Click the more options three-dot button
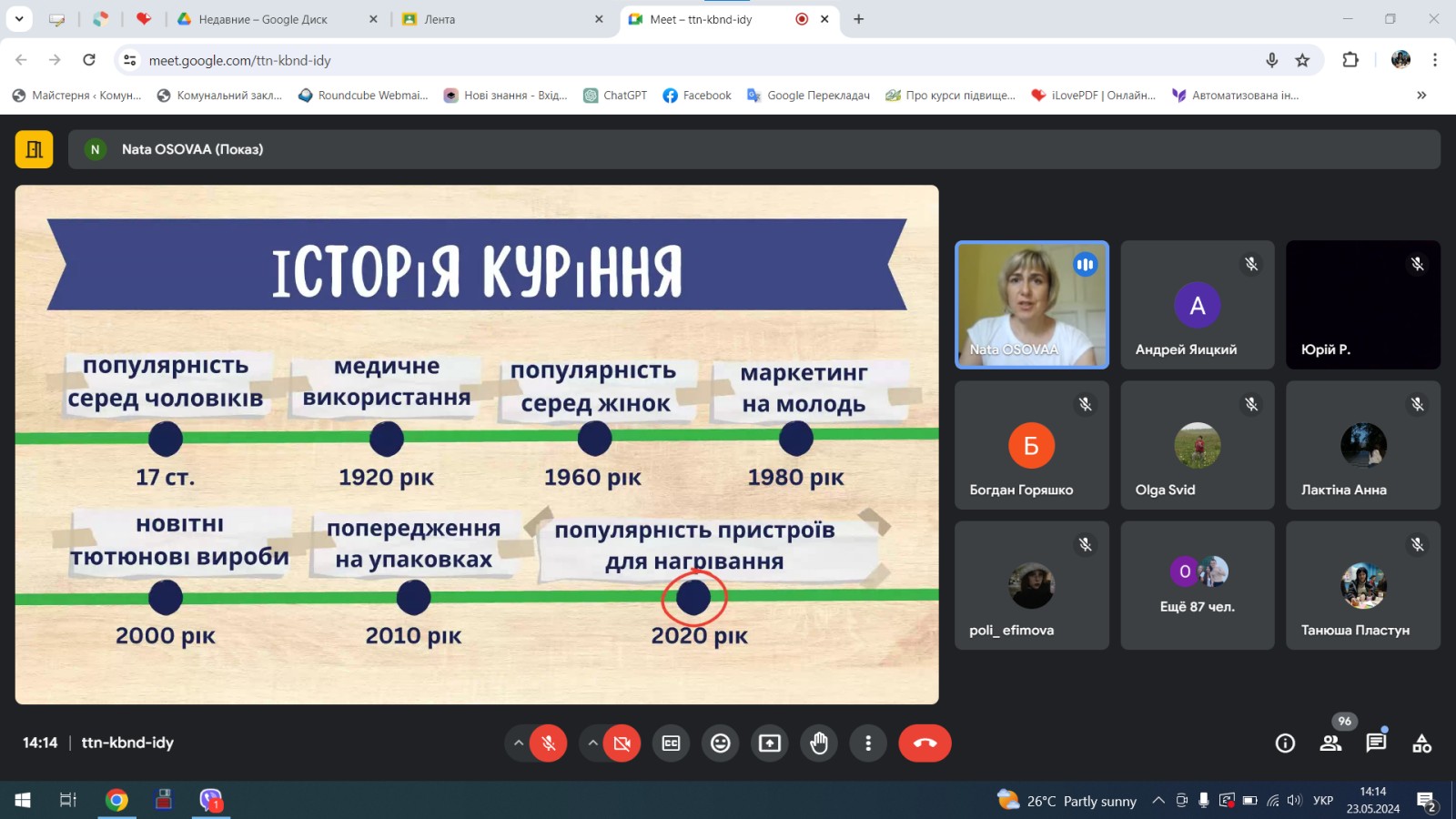The image size is (1456, 819). (868, 743)
